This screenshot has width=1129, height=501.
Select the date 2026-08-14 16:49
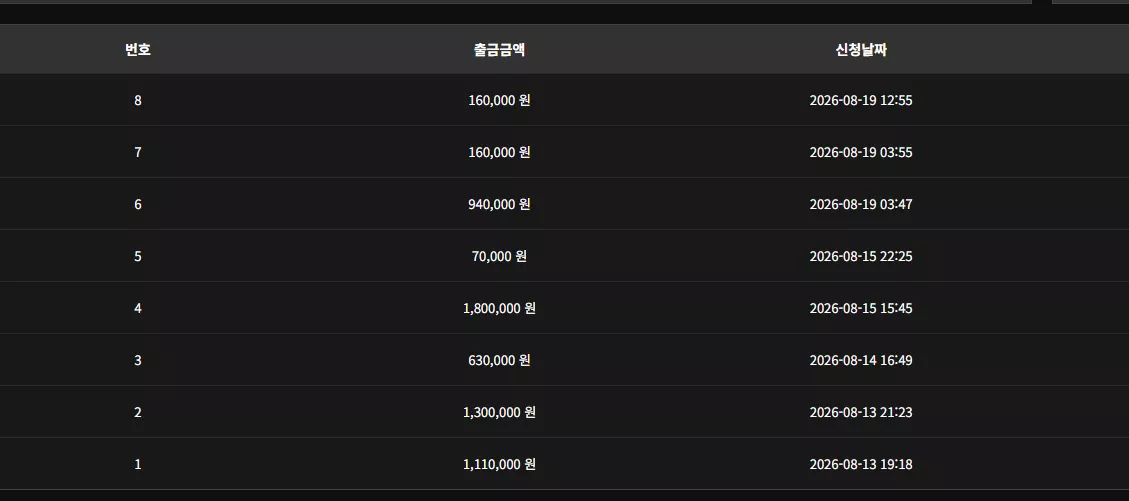coord(860,360)
